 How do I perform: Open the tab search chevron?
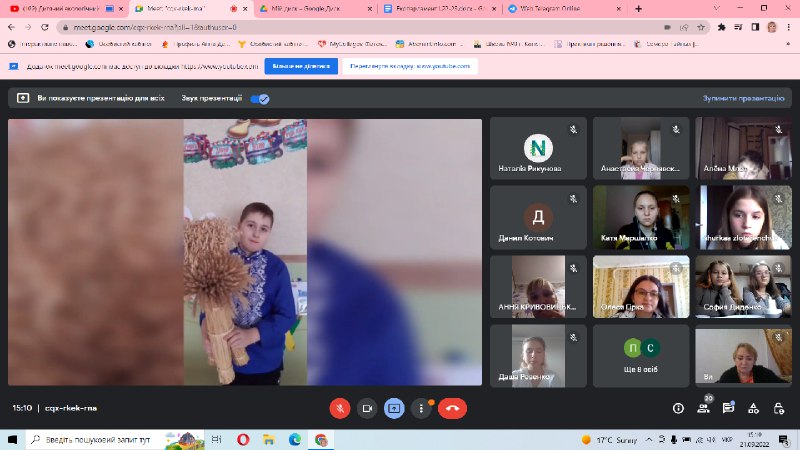(717, 9)
